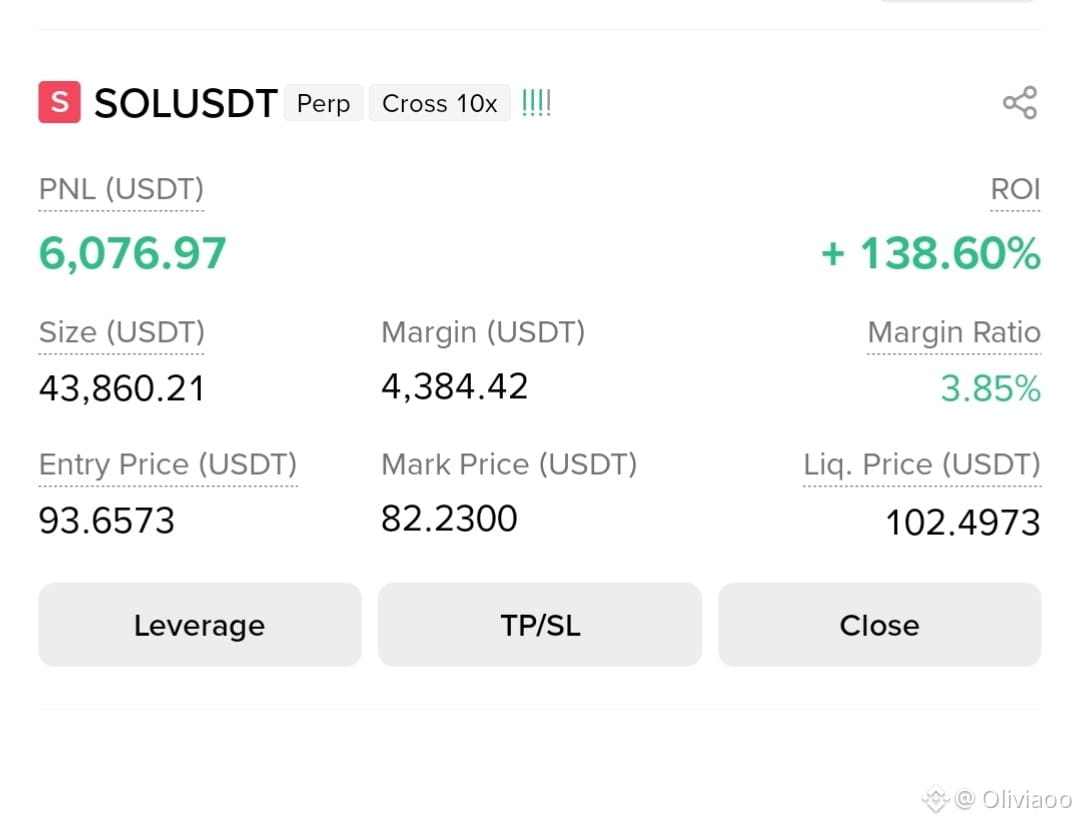
Task: Tap the share icon for the position
Action: pos(1020,103)
